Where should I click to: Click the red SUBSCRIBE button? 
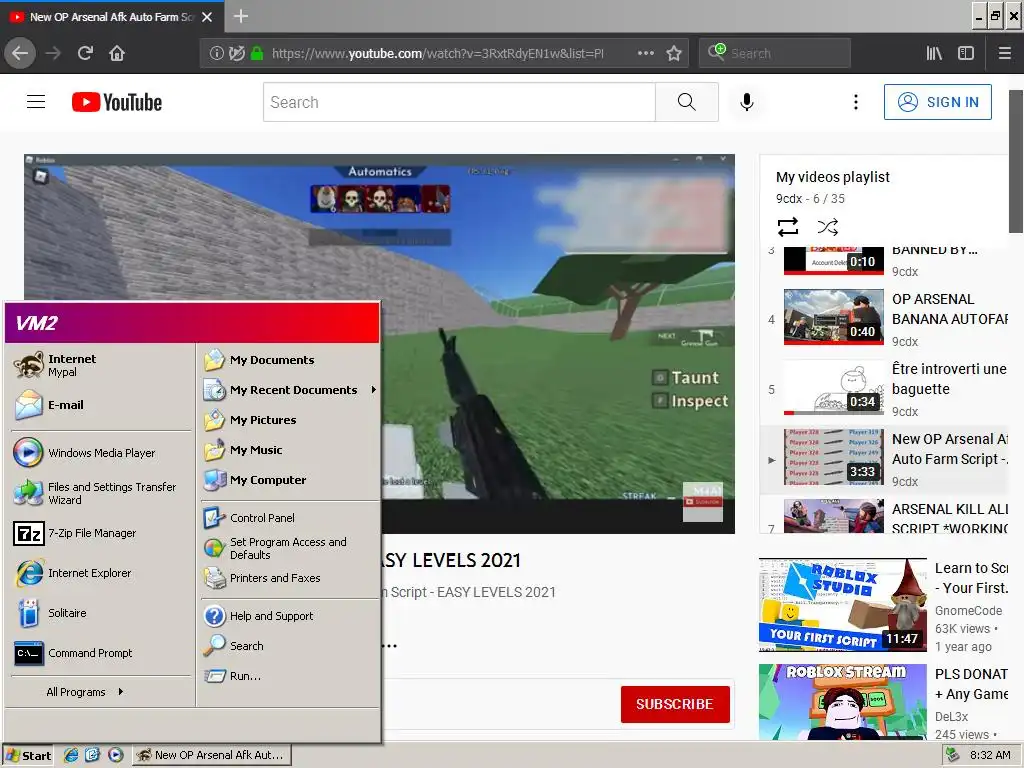pyautogui.click(x=675, y=704)
